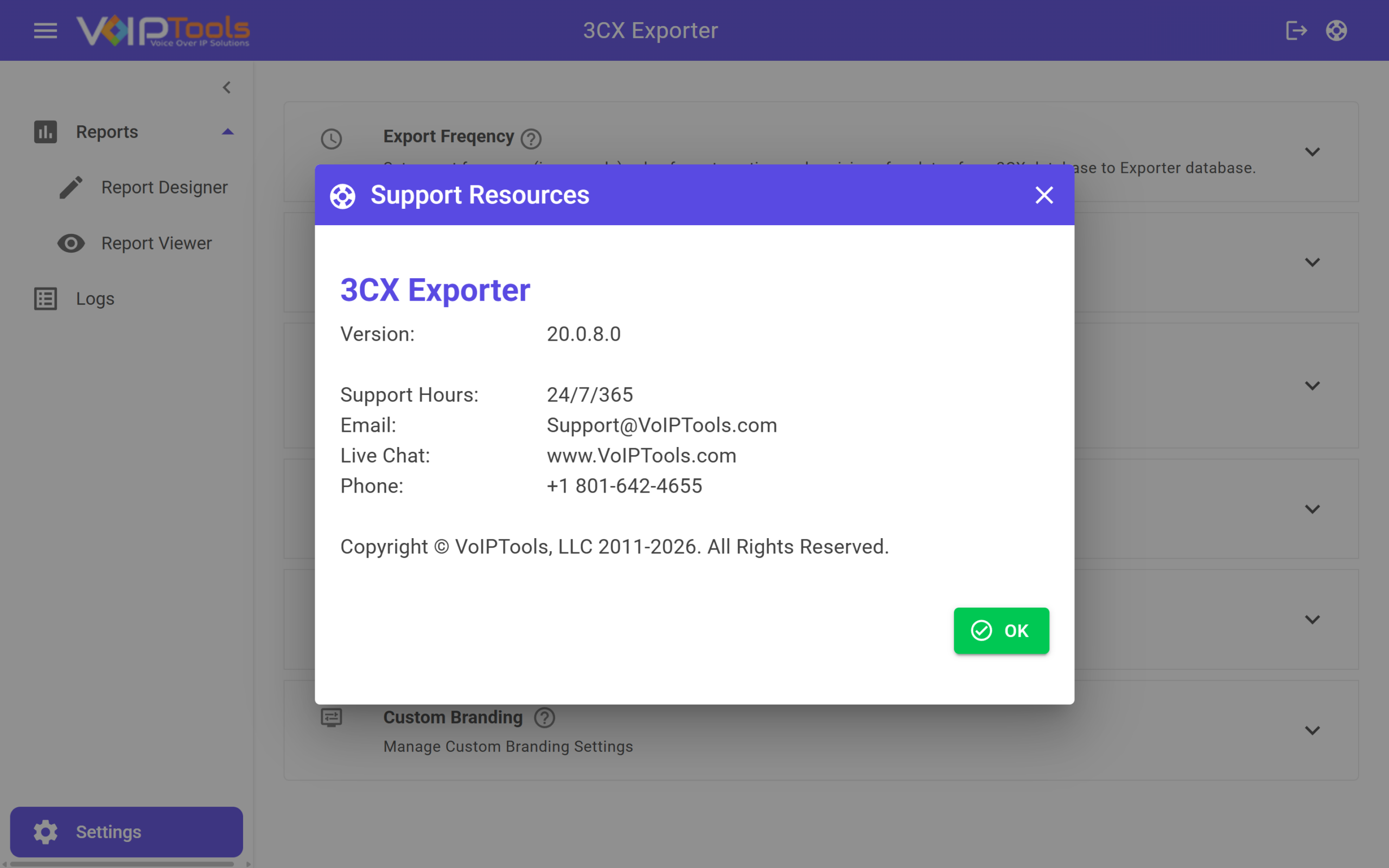Click the green OK button

click(1002, 630)
